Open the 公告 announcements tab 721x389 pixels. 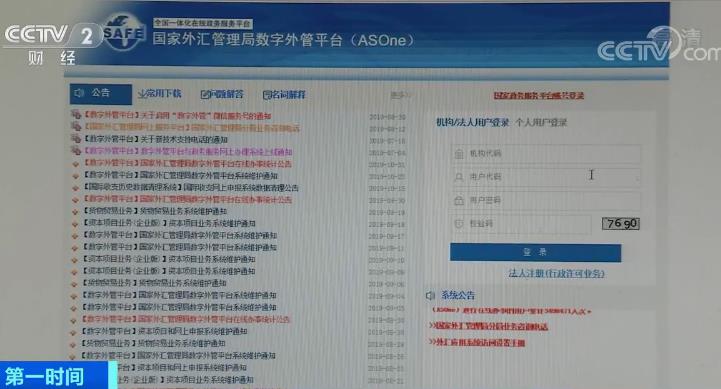point(101,94)
